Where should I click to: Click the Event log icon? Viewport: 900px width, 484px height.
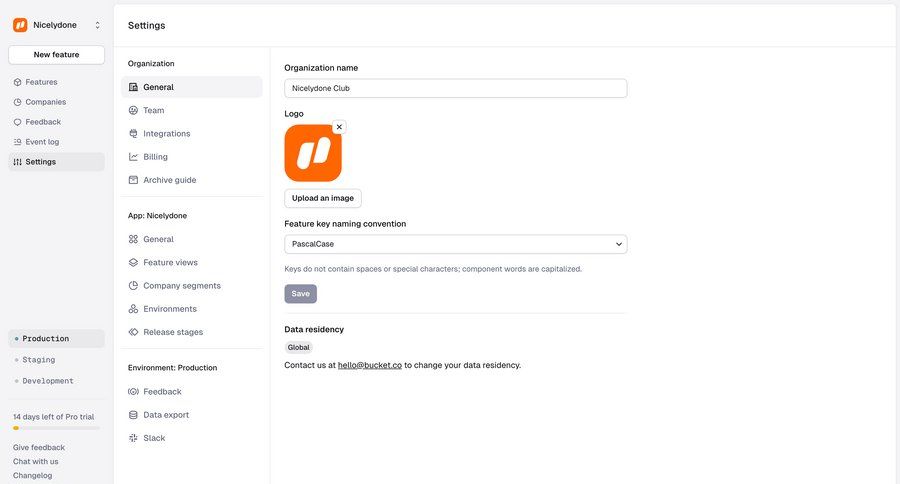(17, 142)
